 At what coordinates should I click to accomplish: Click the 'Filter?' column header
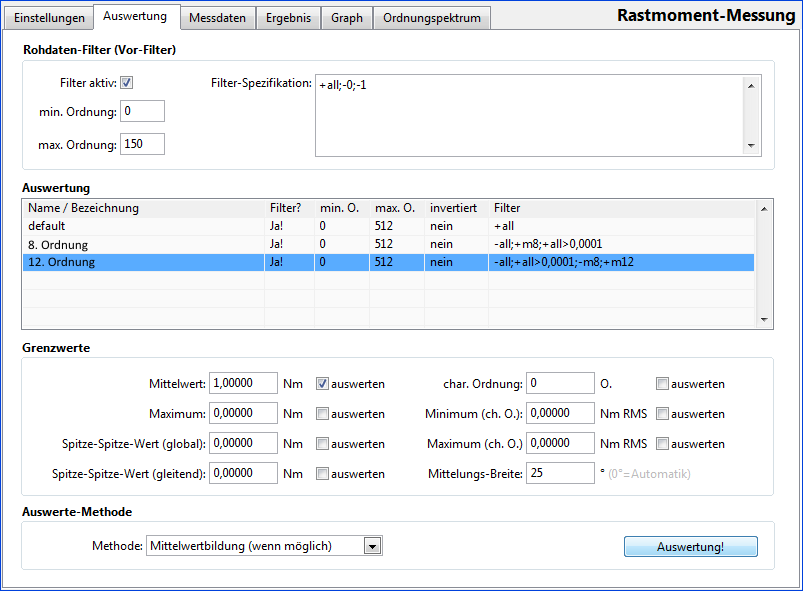[x=289, y=208]
